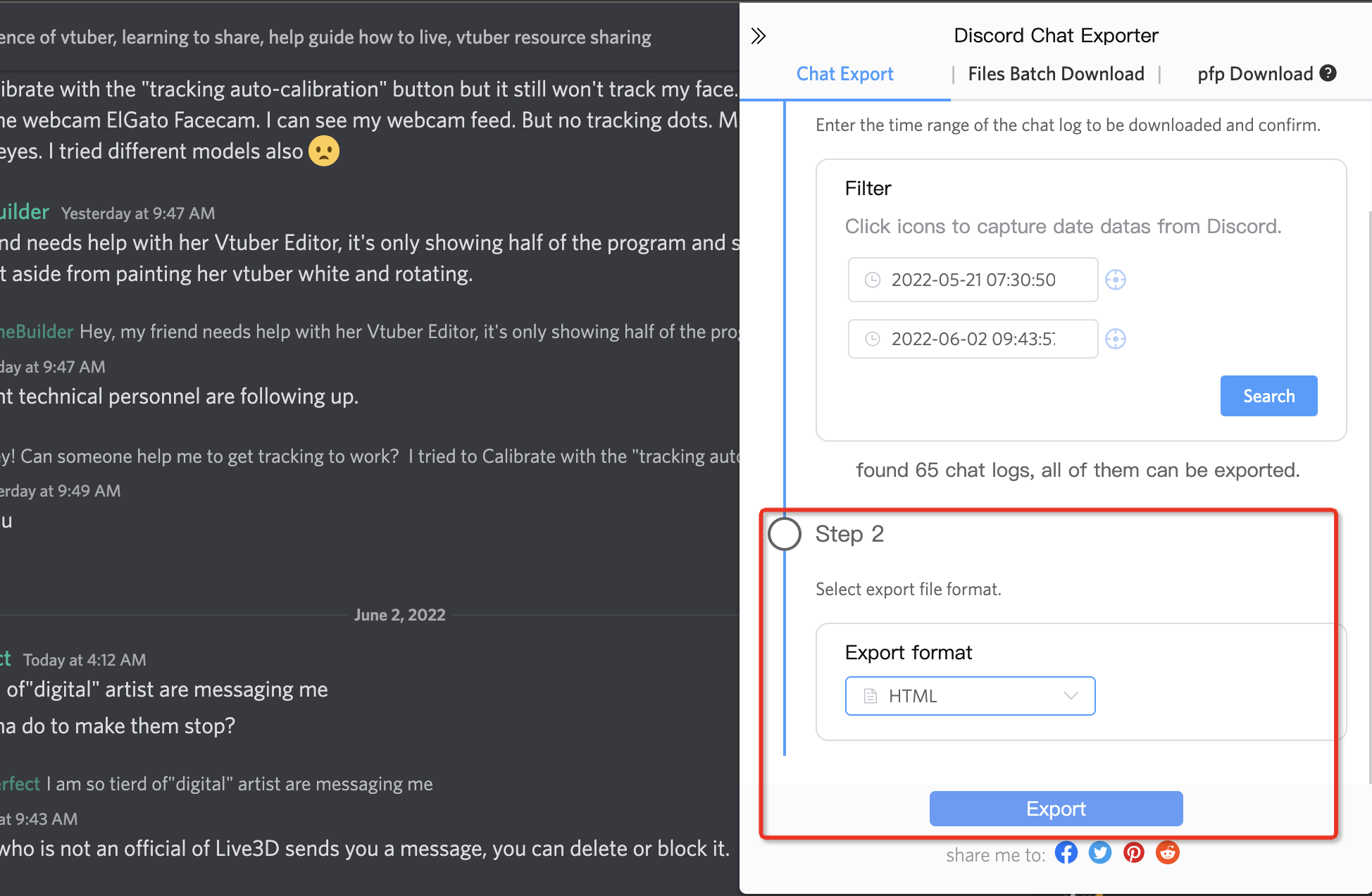Viewport: 1372px width, 896px height.
Task: Click the Search button
Action: (1269, 395)
